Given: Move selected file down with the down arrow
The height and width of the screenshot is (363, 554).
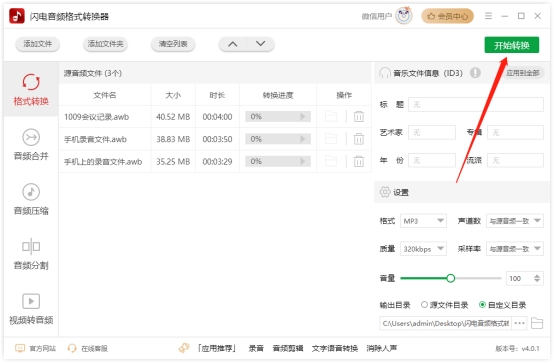Looking at the screenshot, I should pyautogui.click(x=260, y=44).
